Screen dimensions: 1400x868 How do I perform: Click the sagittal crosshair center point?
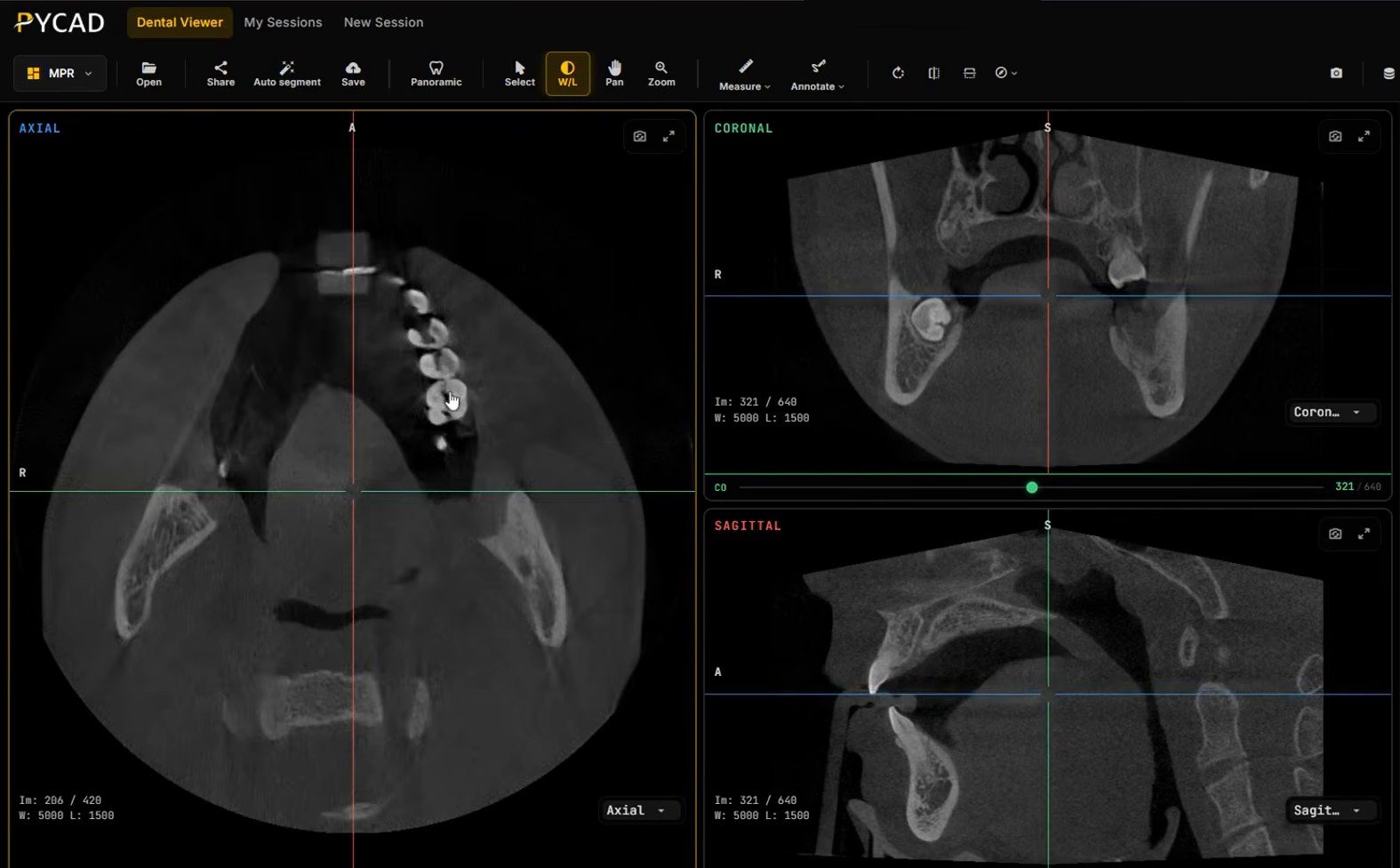point(1048,694)
